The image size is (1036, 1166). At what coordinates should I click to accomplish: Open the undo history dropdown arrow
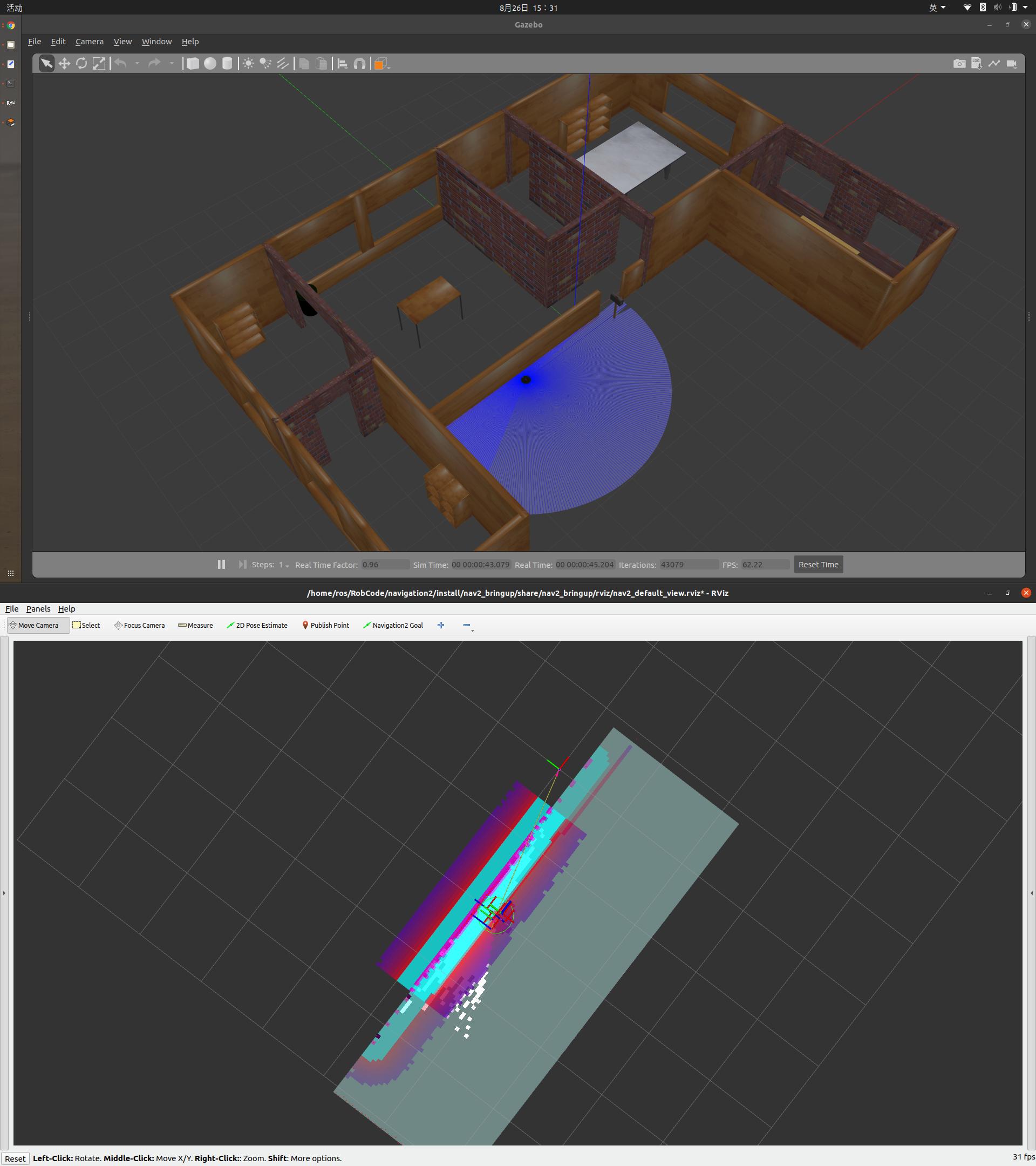pyautogui.click(x=138, y=63)
